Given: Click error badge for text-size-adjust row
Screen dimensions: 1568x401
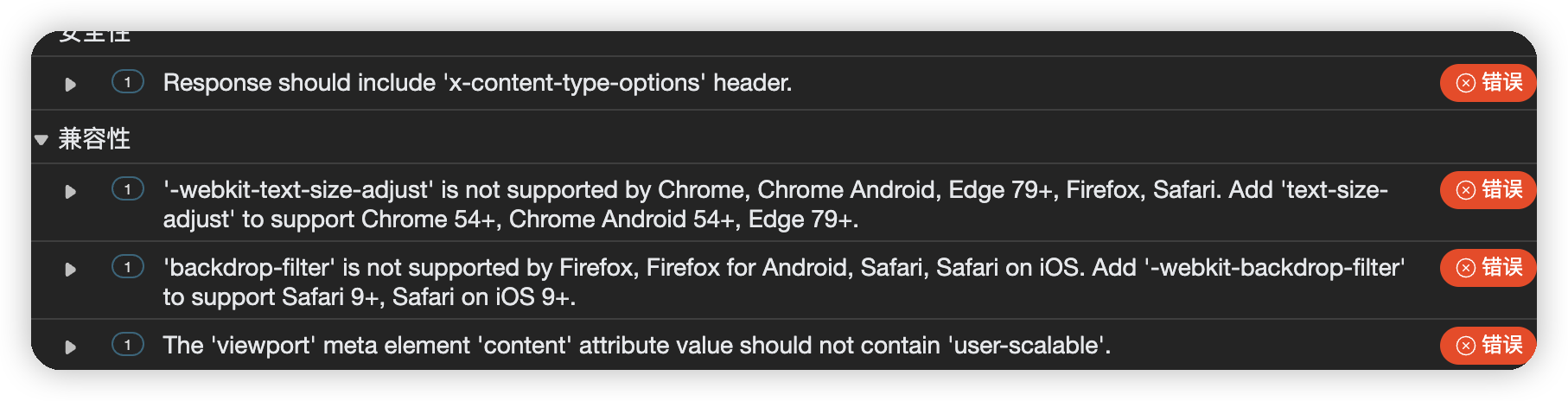Looking at the screenshot, I should (1488, 190).
